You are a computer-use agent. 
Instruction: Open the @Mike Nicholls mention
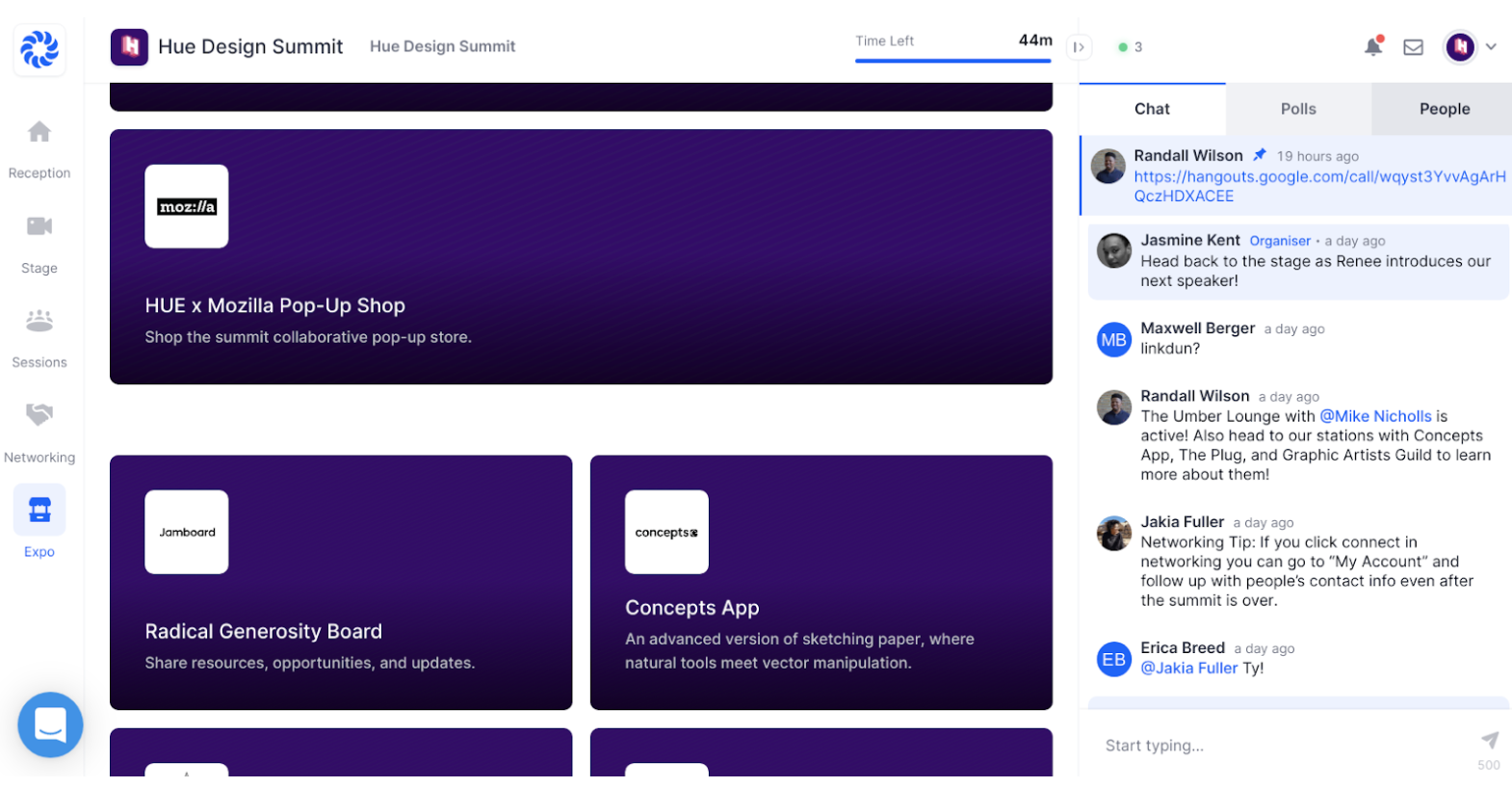click(x=1375, y=416)
